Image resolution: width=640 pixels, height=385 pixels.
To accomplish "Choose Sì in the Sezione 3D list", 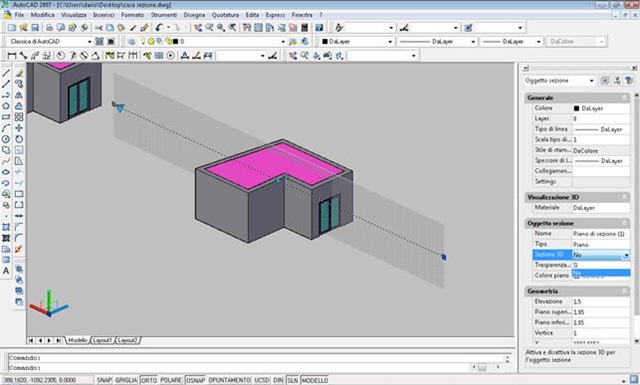I will 601,265.
